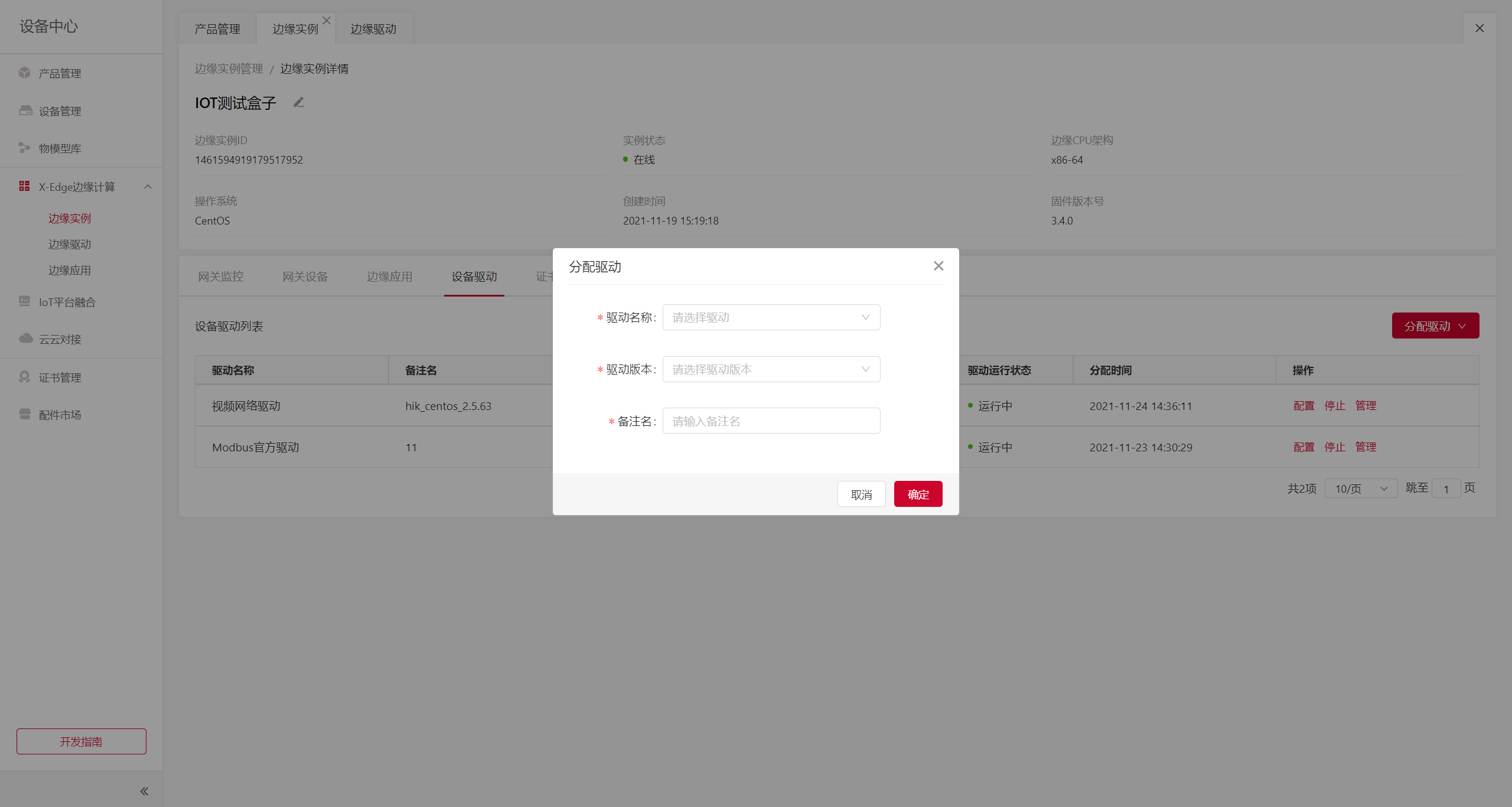This screenshot has width=1512, height=807.
Task: Click the 云云对接 cloud icon
Action: pyautogui.click(x=25, y=339)
